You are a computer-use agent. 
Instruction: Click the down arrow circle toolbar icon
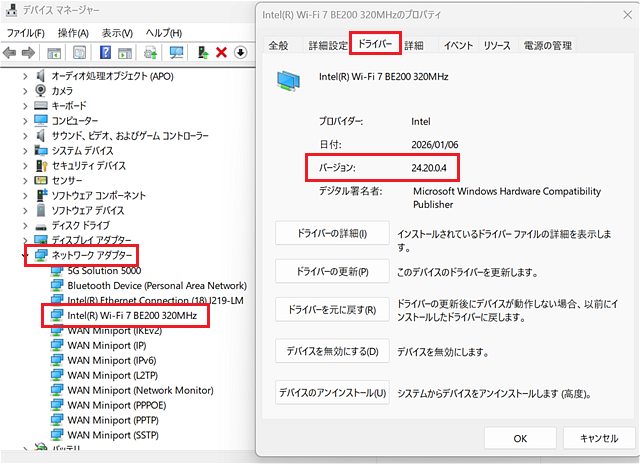240,53
